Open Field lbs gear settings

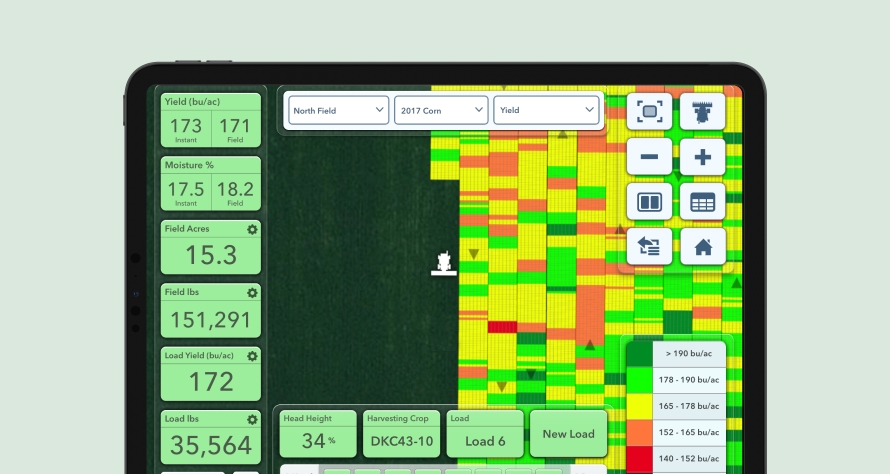pos(252,293)
